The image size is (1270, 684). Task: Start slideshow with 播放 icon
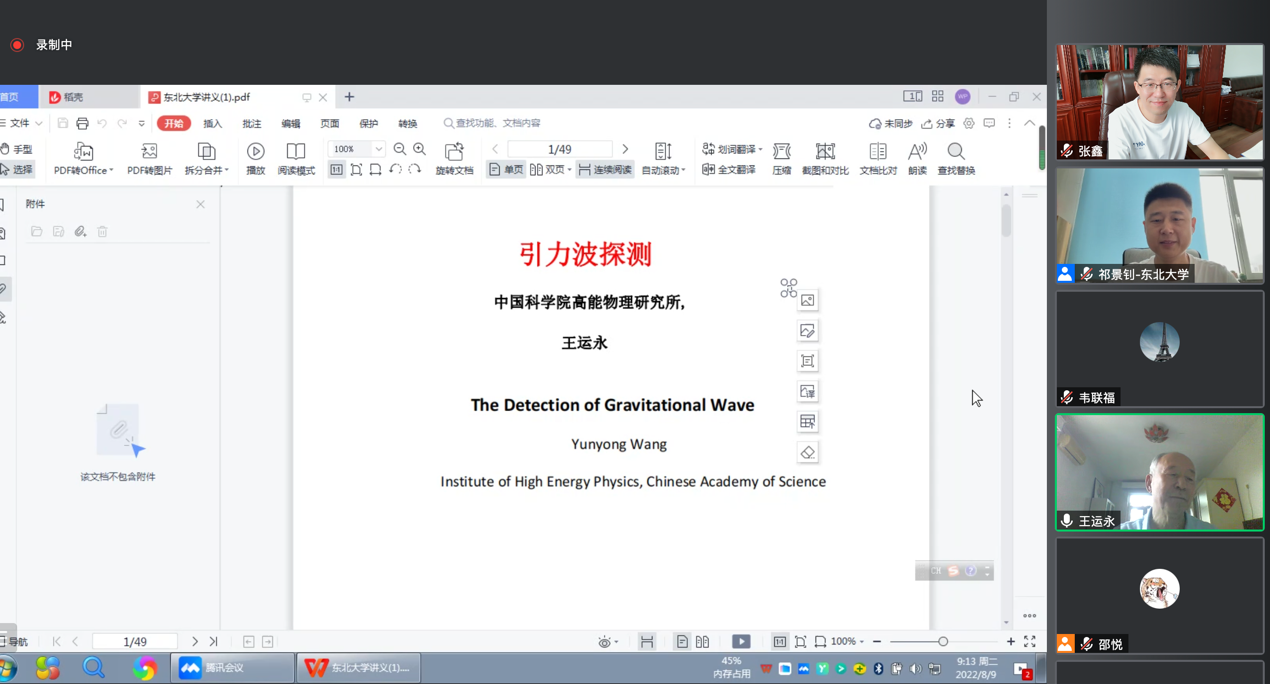[x=256, y=152]
